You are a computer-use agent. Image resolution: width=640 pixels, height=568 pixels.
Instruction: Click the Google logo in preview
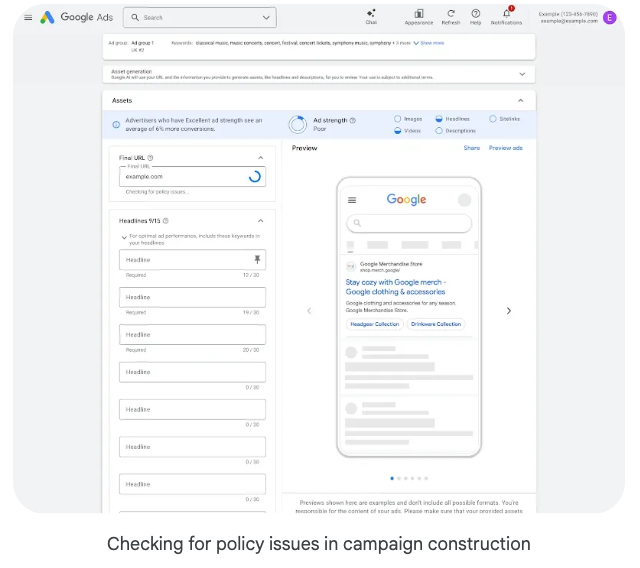click(x=406, y=200)
